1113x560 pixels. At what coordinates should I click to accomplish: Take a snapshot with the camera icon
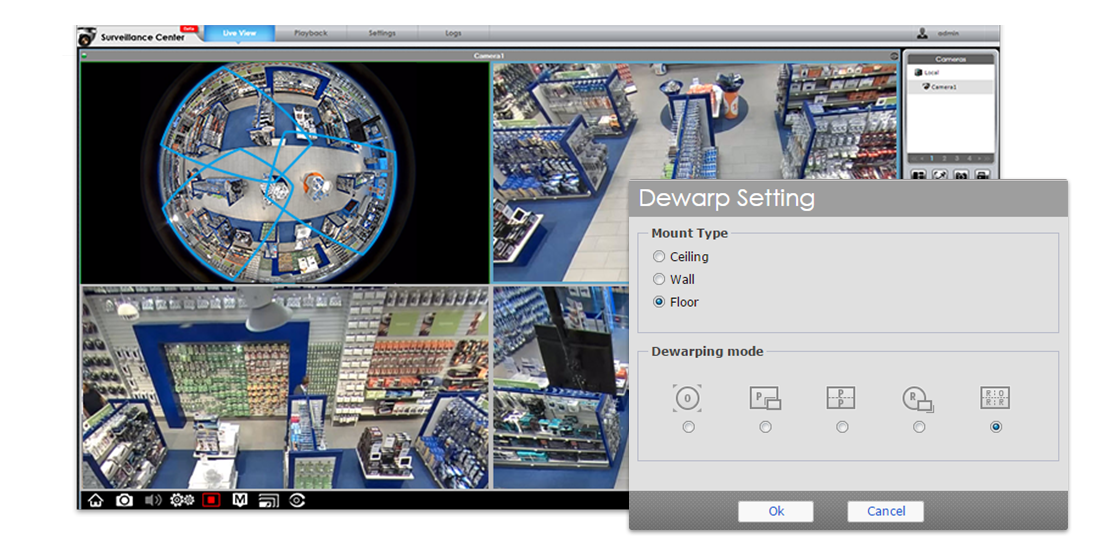(x=124, y=500)
